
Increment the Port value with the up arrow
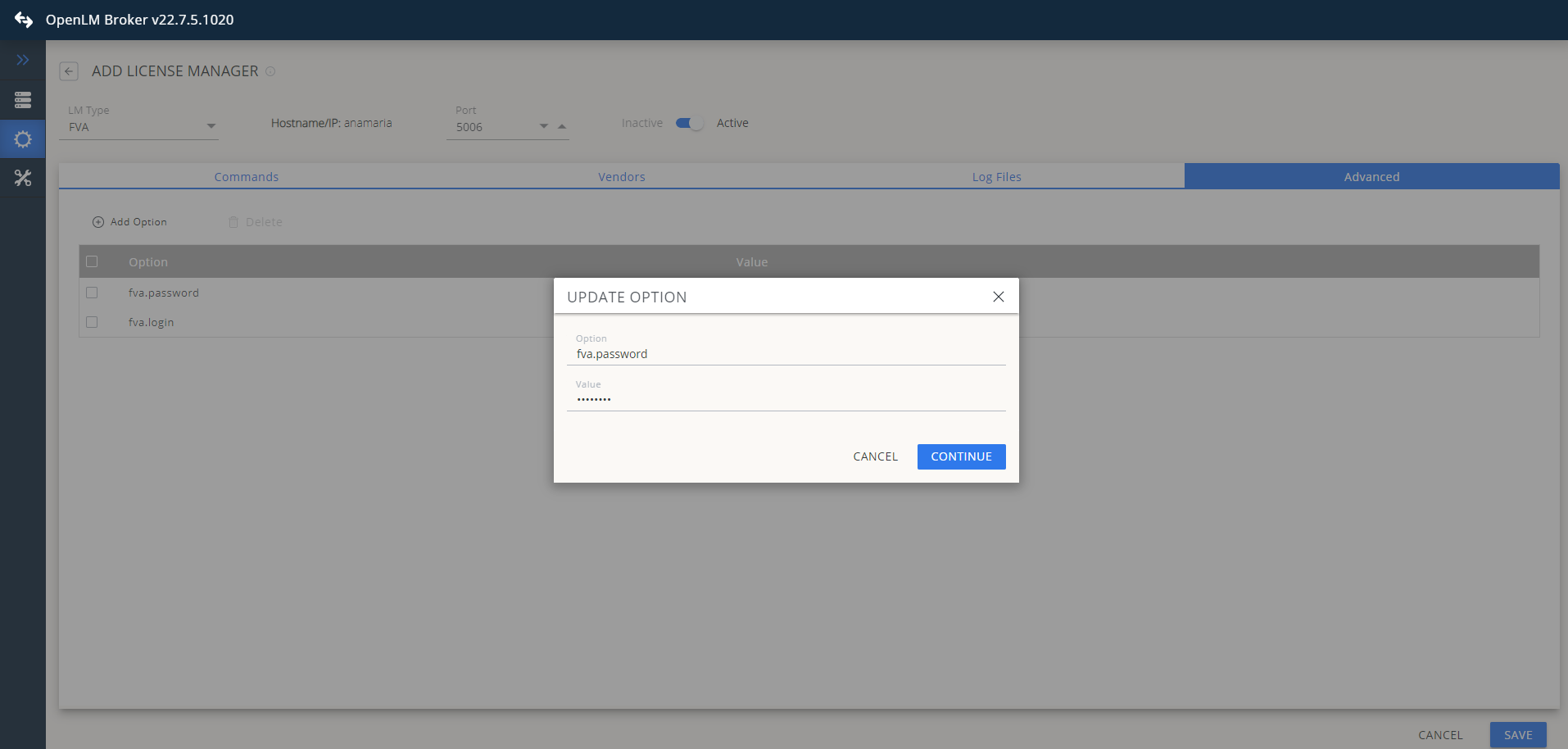[562, 126]
